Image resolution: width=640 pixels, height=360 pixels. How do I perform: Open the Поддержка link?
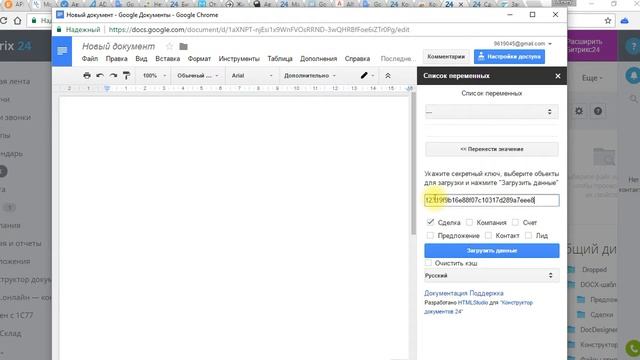click(x=487, y=293)
